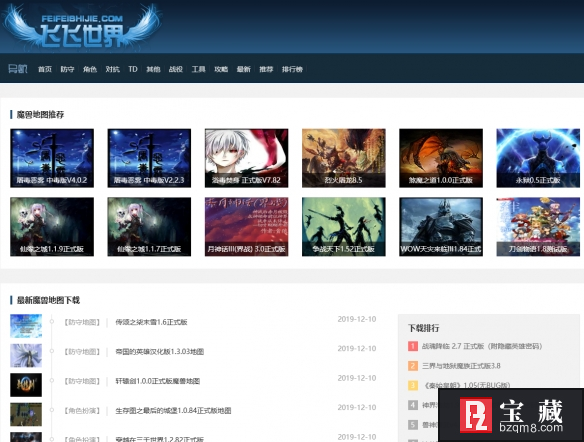Click the yellow rank 3 badge
Screen dimensions: 584x442
coord(413,385)
